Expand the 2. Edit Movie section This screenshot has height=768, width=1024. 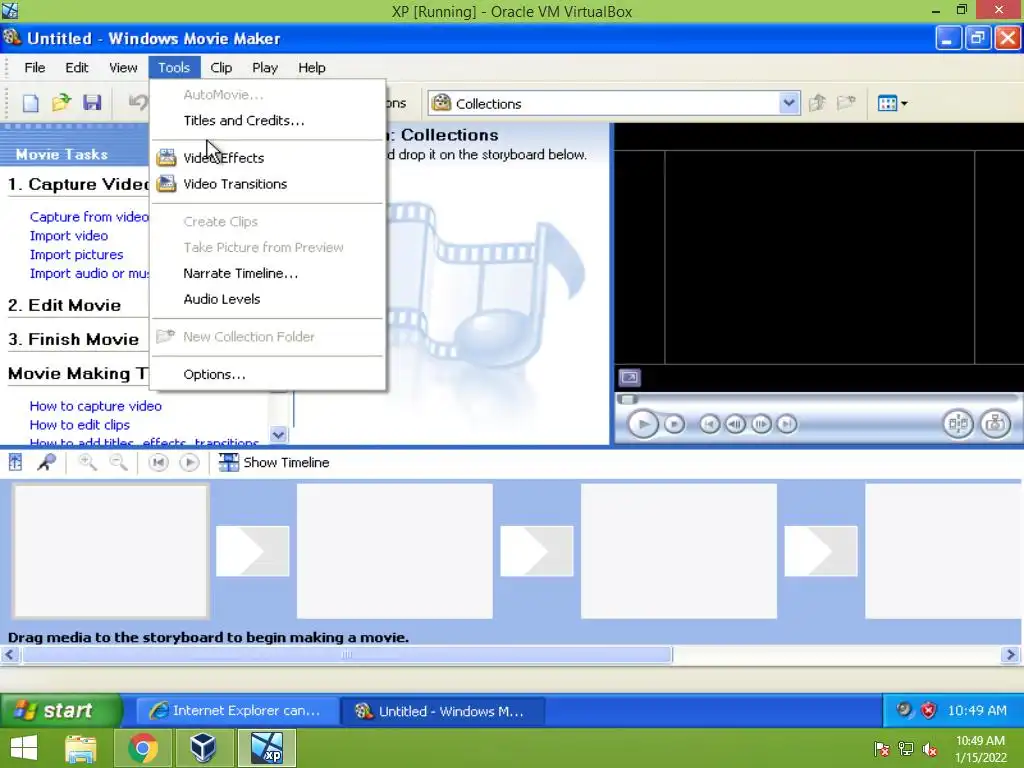click(65, 305)
